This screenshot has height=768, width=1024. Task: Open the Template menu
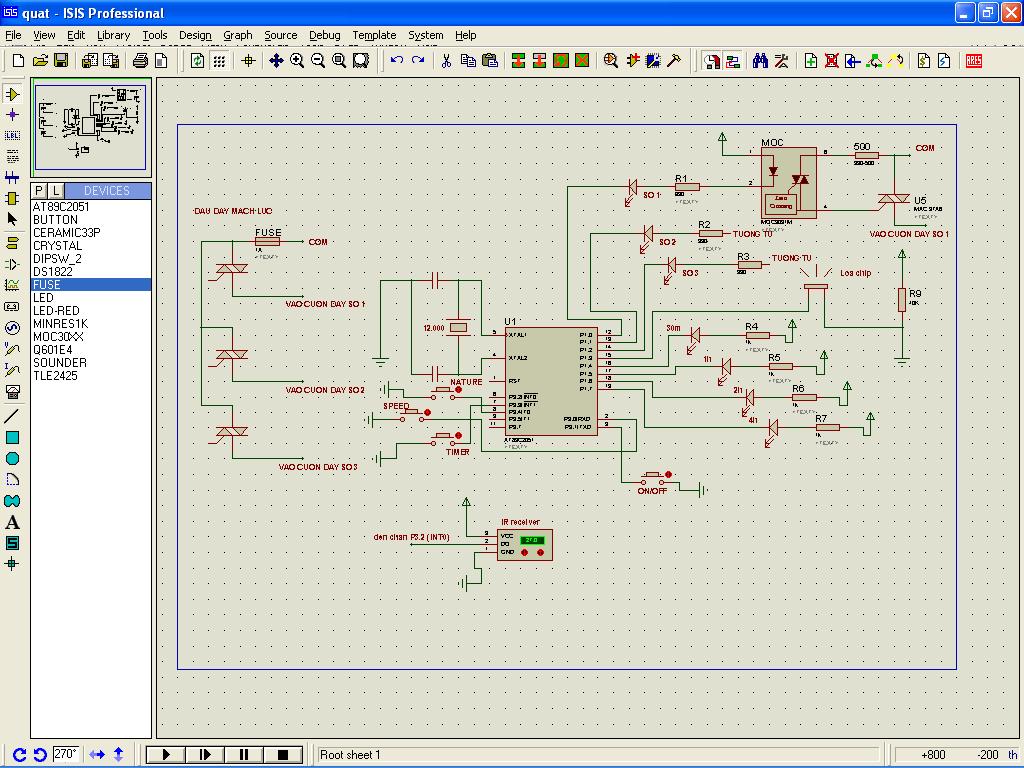tap(374, 35)
